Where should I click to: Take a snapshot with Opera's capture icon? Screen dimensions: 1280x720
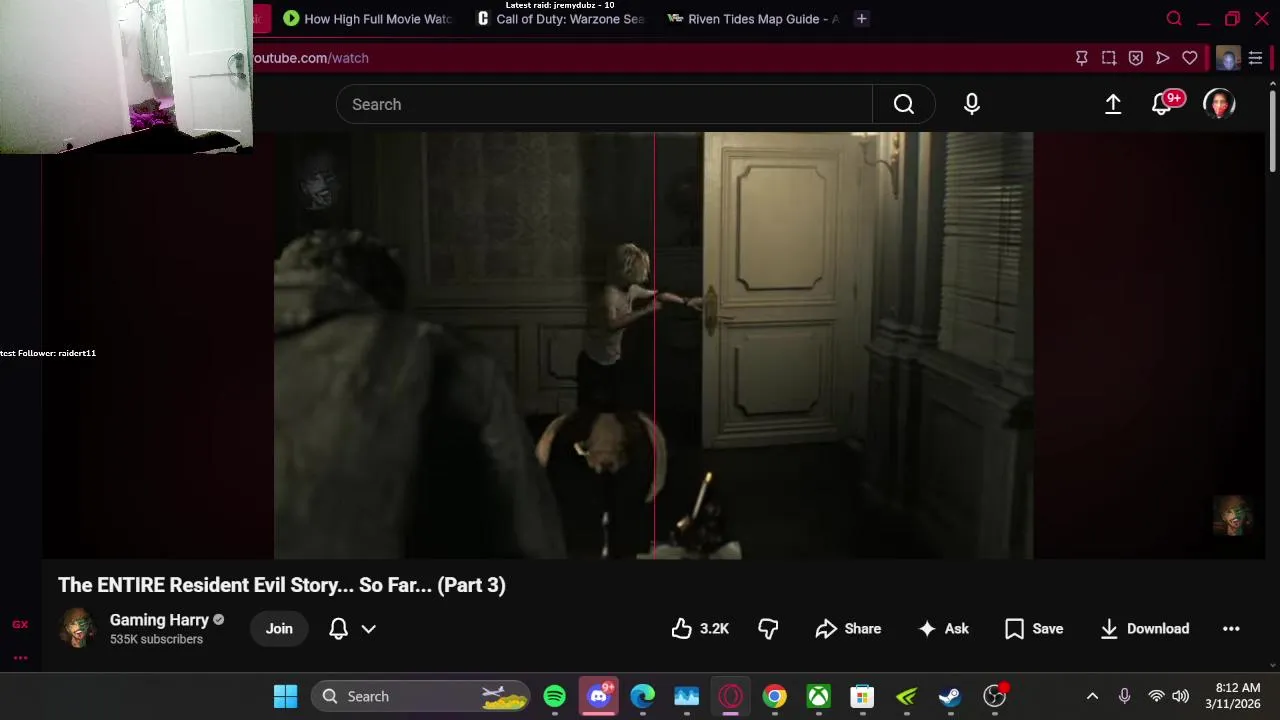tap(1109, 58)
